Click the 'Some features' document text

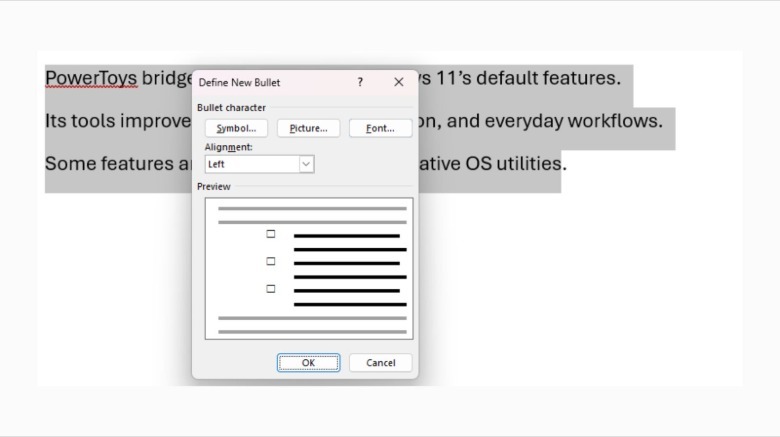coord(109,164)
